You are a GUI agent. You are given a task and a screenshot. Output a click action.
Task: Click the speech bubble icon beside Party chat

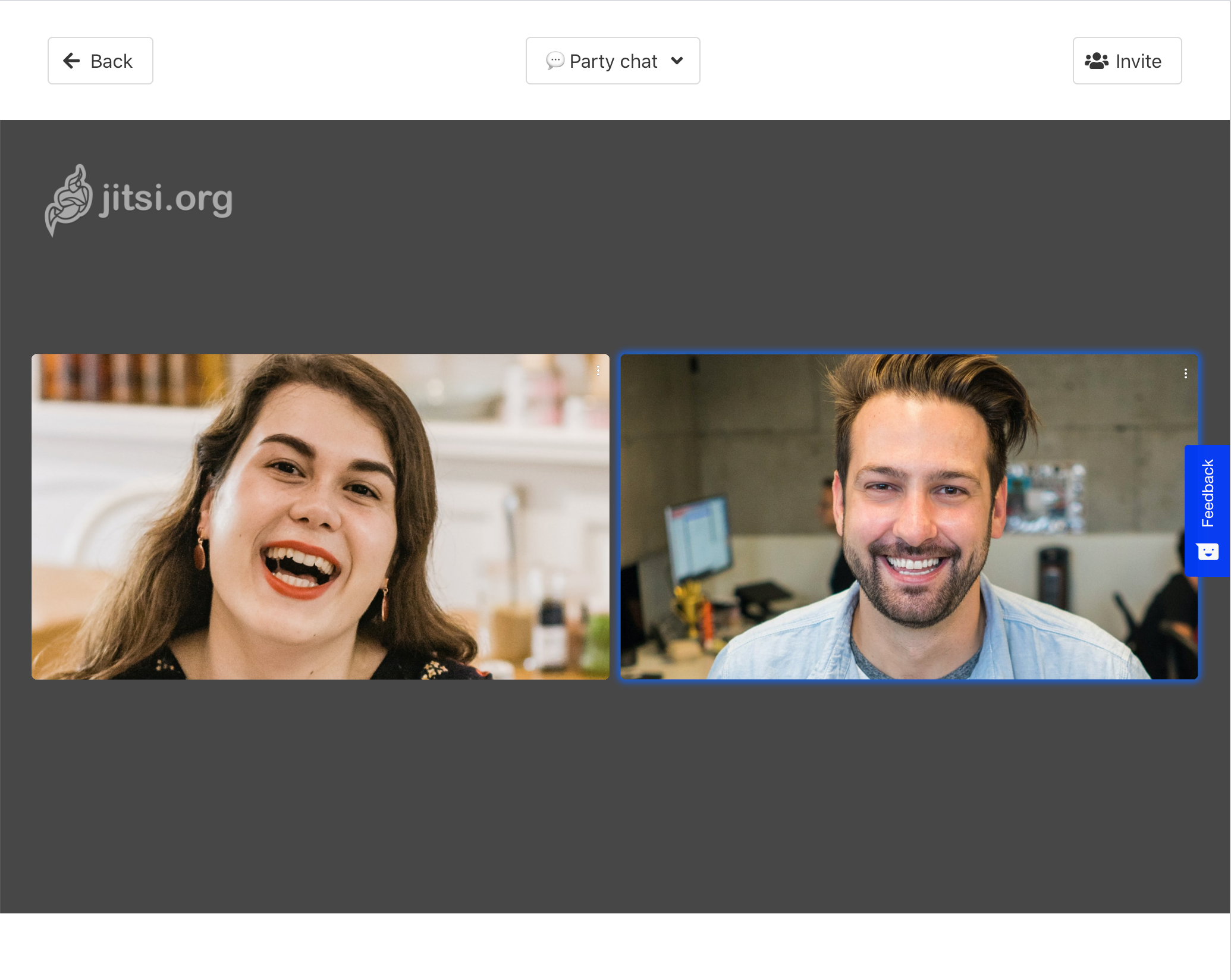click(554, 60)
